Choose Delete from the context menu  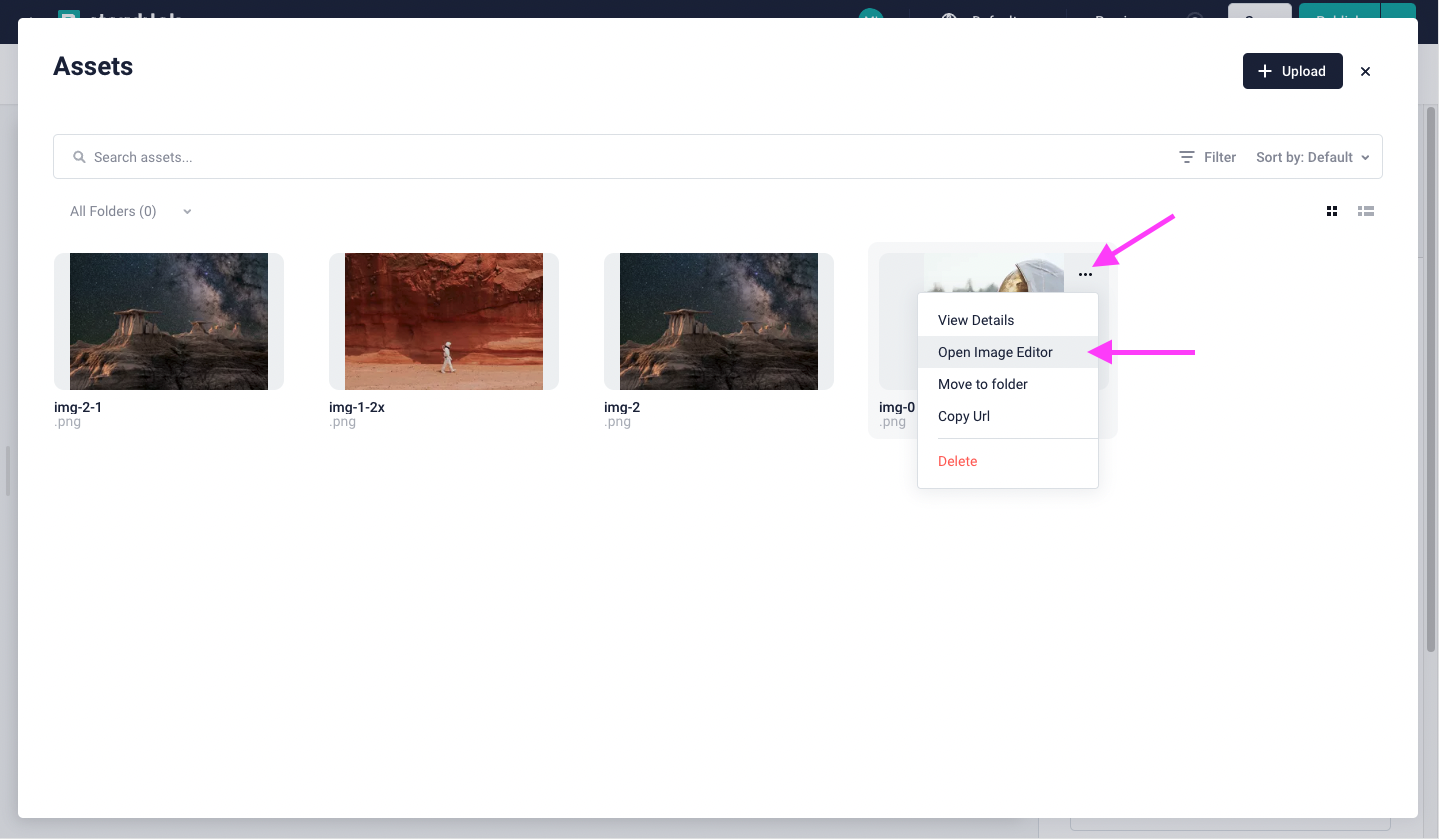[x=1008, y=461]
